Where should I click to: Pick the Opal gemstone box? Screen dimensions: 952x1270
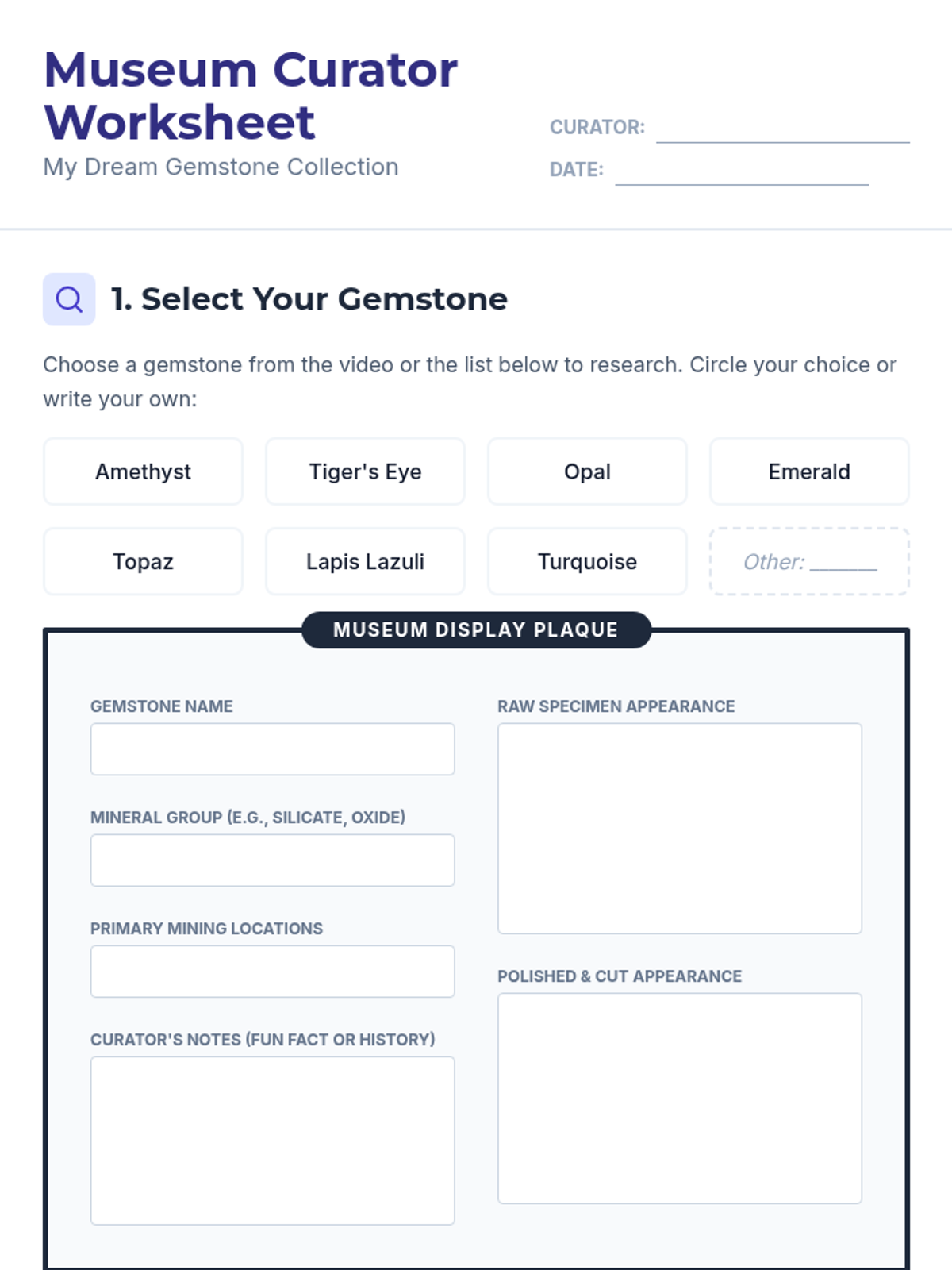point(587,471)
